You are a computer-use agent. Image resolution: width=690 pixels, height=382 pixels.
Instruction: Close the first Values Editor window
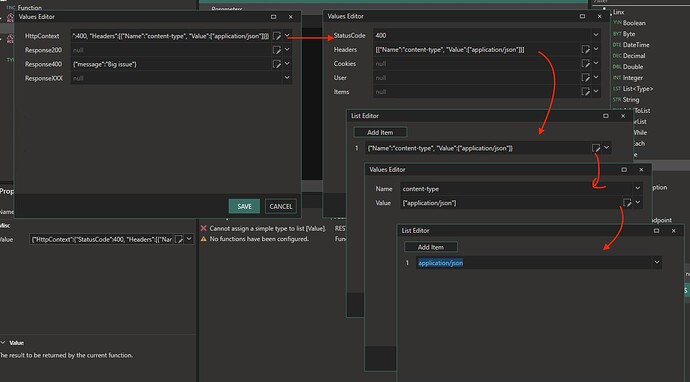[x=290, y=17]
